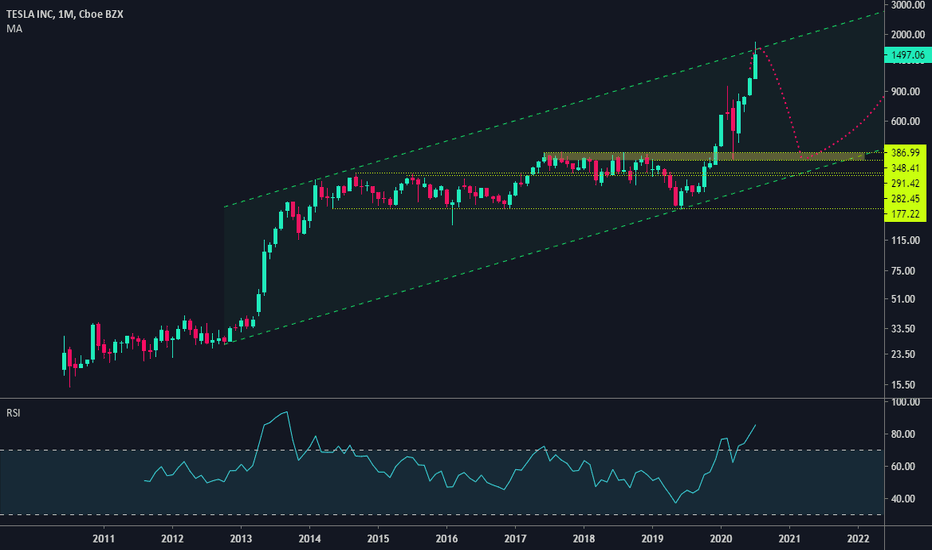This screenshot has width=932, height=550.
Task: Click the 23.50 price axis label
Action: [x=903, y=354]
